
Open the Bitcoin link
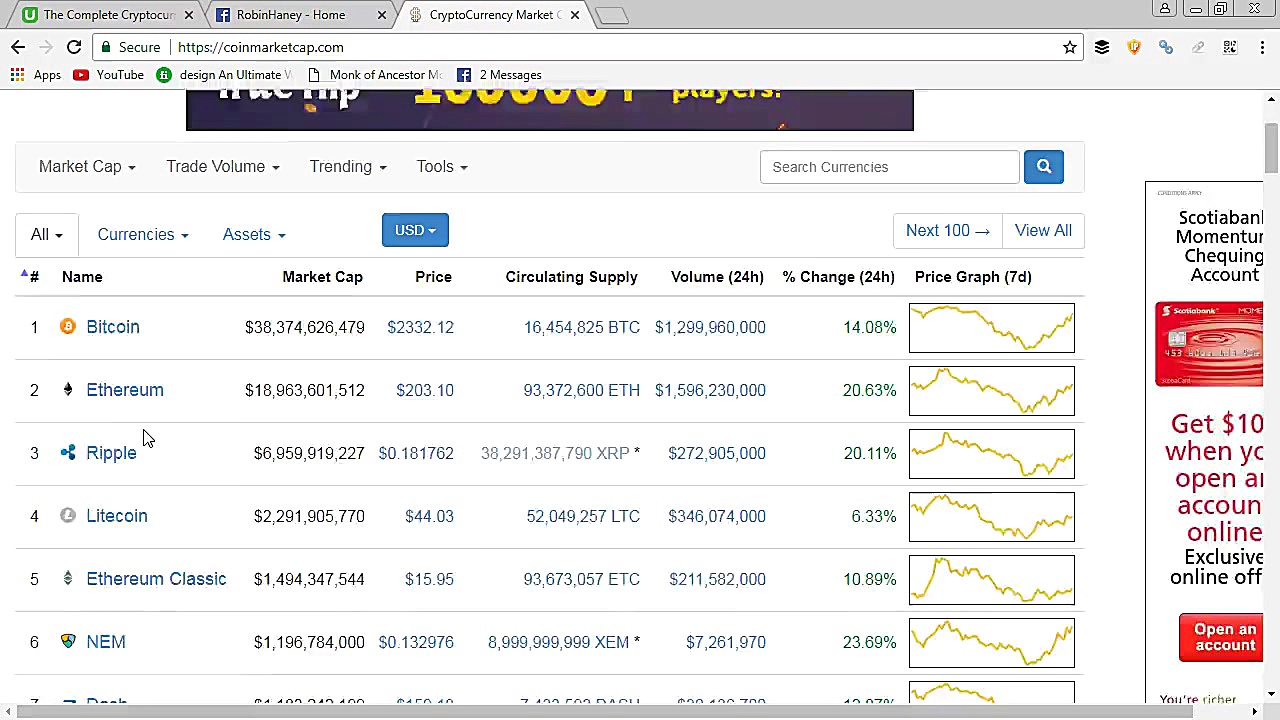tap(113, 327)
